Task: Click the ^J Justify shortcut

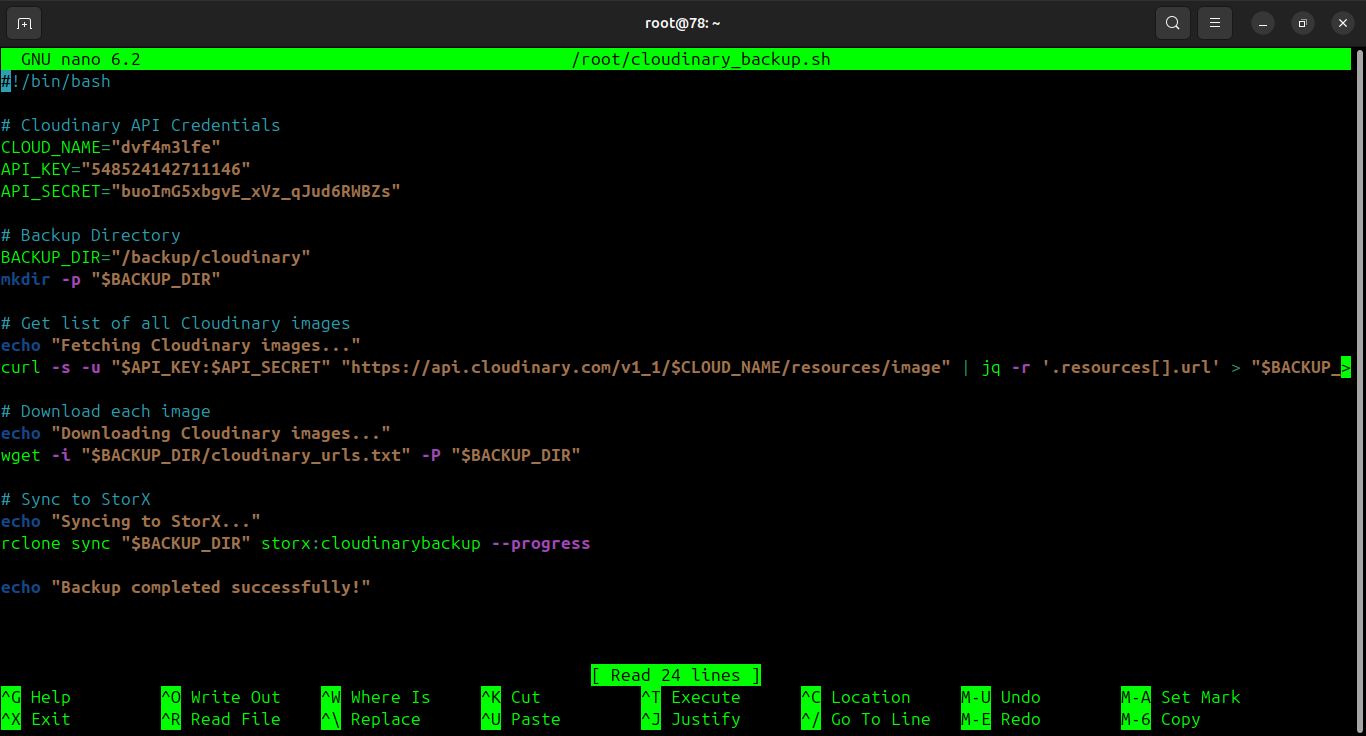Action: pos(691,719)
